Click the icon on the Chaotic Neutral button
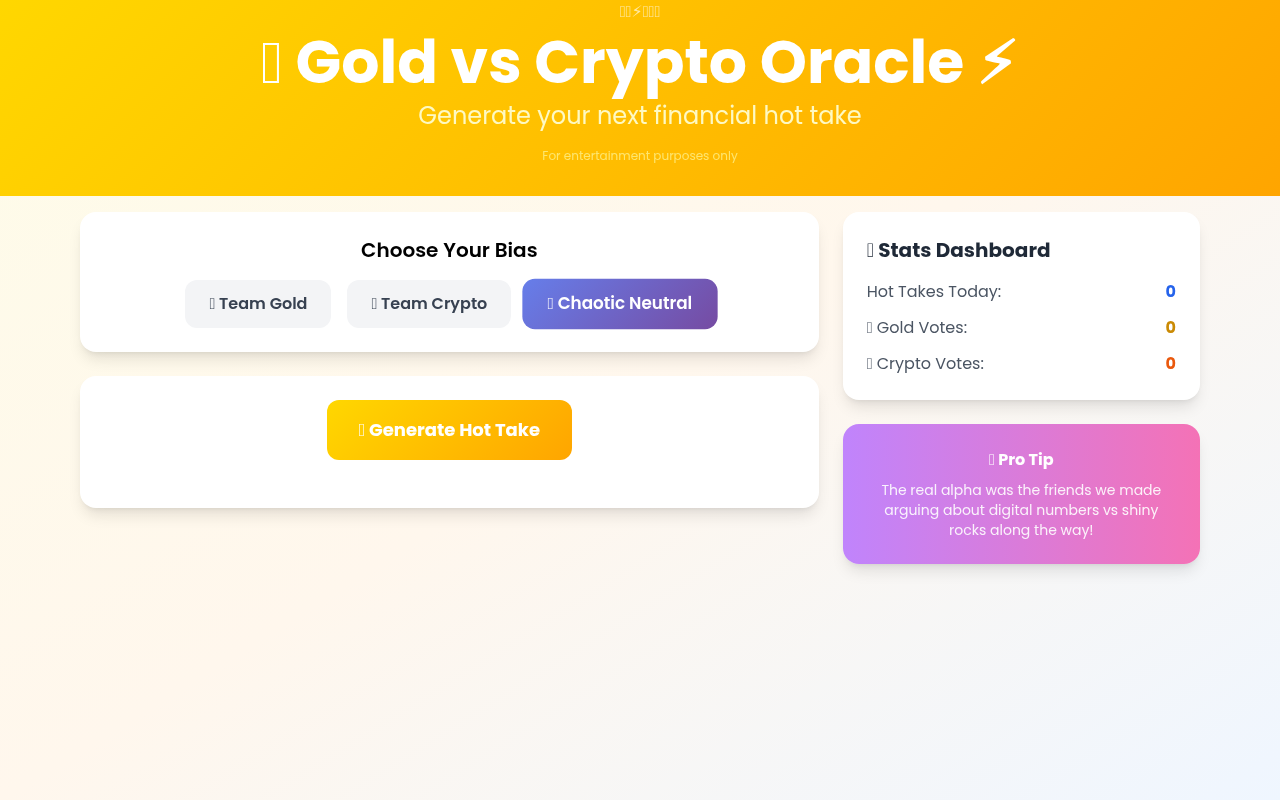 [x=549, y=303]
